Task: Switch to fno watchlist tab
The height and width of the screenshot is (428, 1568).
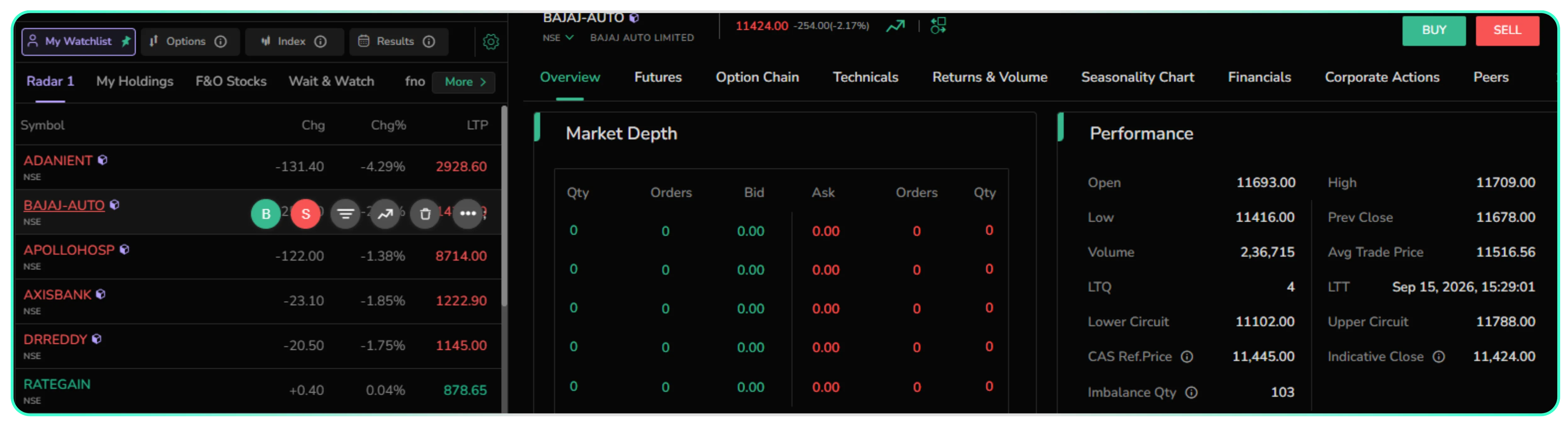Action: pyautogui.click(x=415, y=82)
